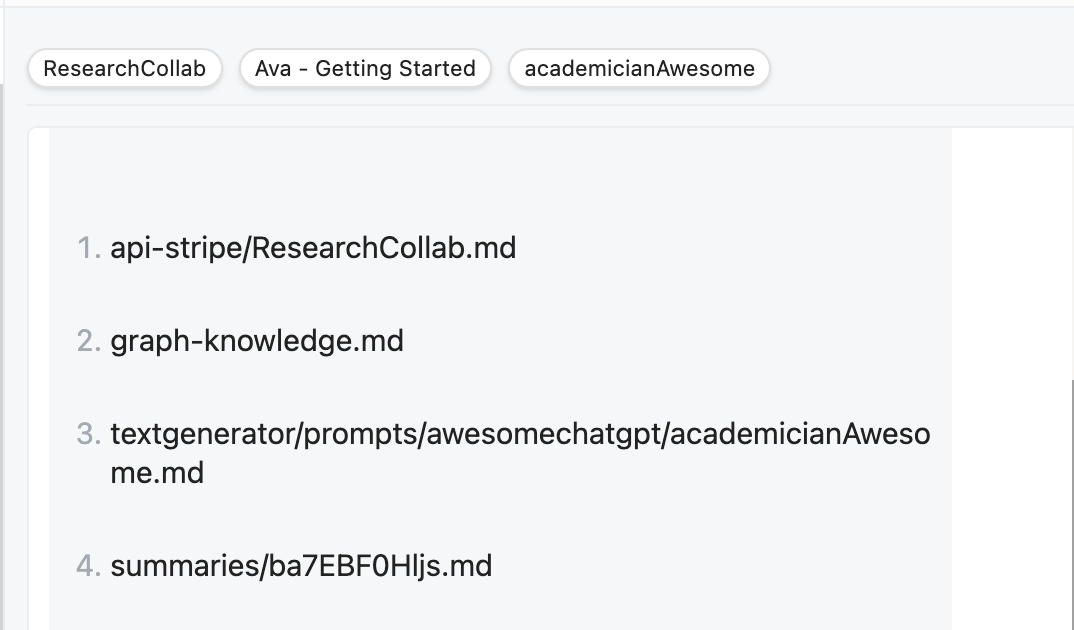Open summaries/ba7EBF0Hljs.md file
Screen dimensions: 1074x630
[303, 565]
